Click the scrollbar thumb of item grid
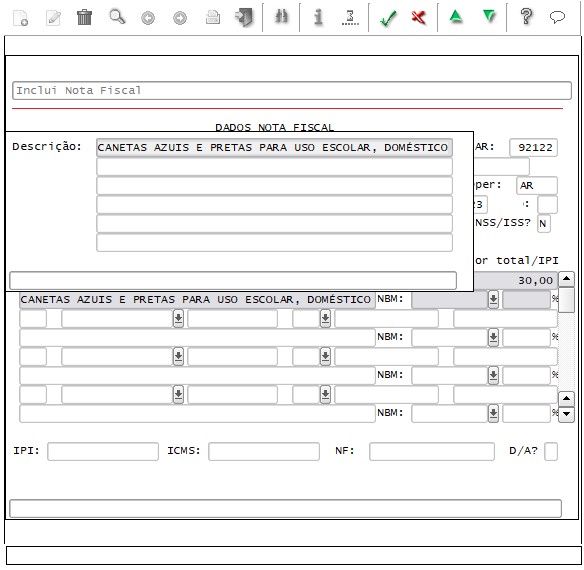584x570 pixels. tap(566, 300)
